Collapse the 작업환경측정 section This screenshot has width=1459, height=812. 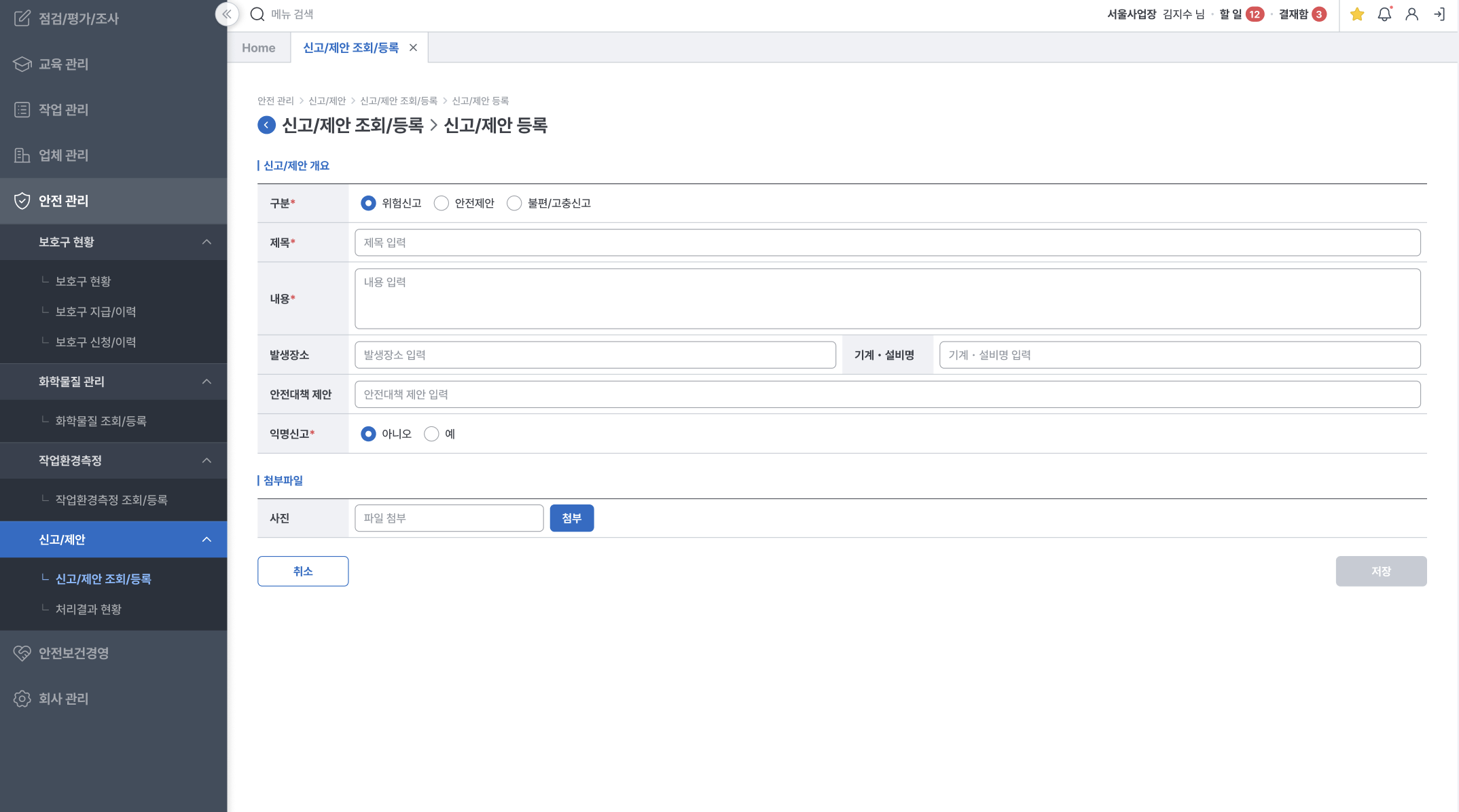(206, 460)
